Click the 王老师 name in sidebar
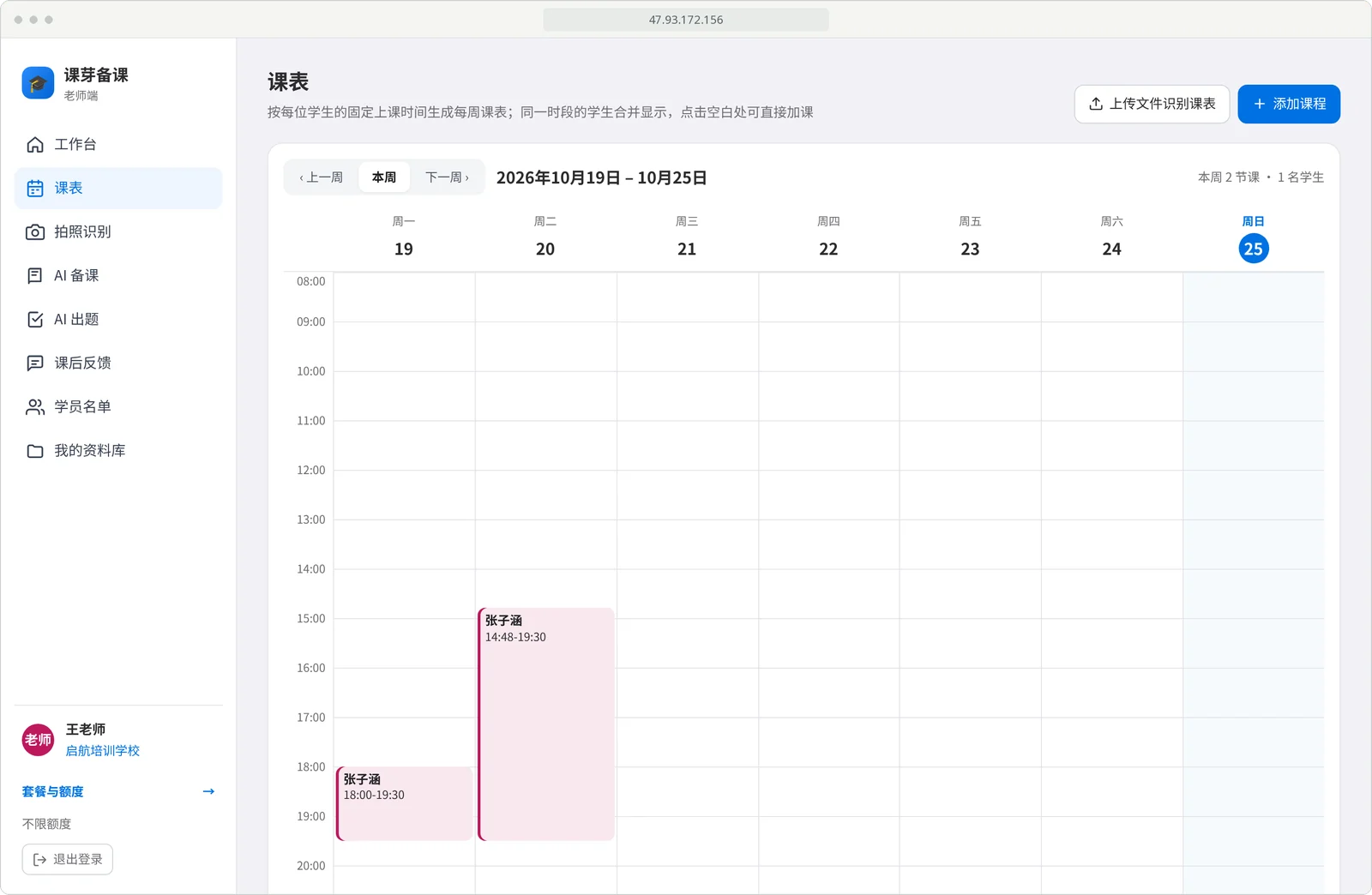Image resolution: width=1372 pixels, height=895 pixels. [x=86, y=729]
